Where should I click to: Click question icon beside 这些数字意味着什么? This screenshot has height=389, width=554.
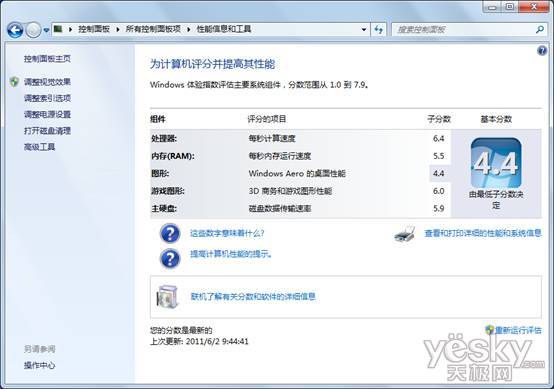click(x=170, y=233)
